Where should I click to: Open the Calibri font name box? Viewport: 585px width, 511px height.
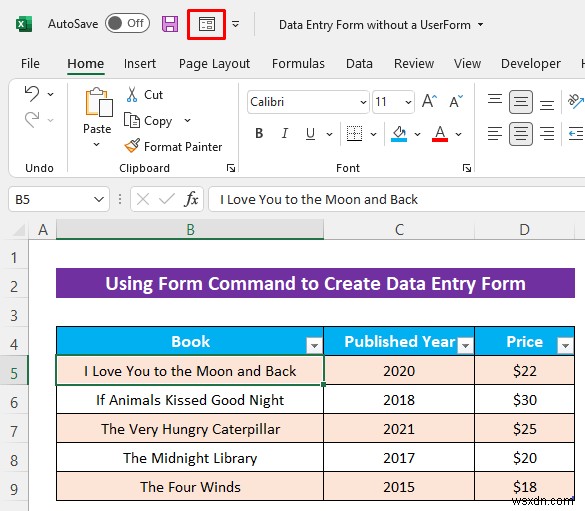pos(308,102)
